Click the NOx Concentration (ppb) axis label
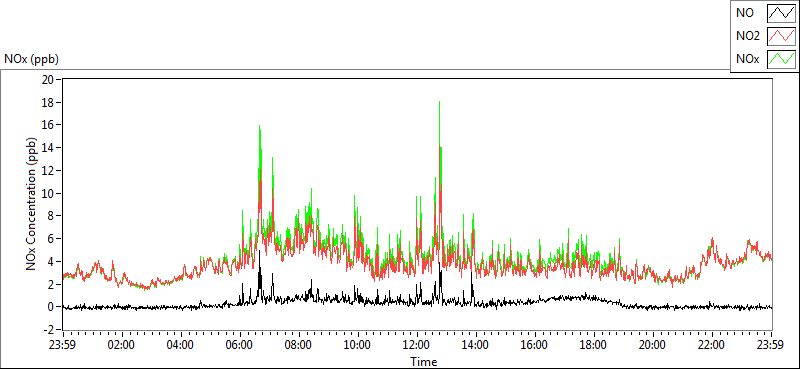800x369 pixels. (31, 204)
